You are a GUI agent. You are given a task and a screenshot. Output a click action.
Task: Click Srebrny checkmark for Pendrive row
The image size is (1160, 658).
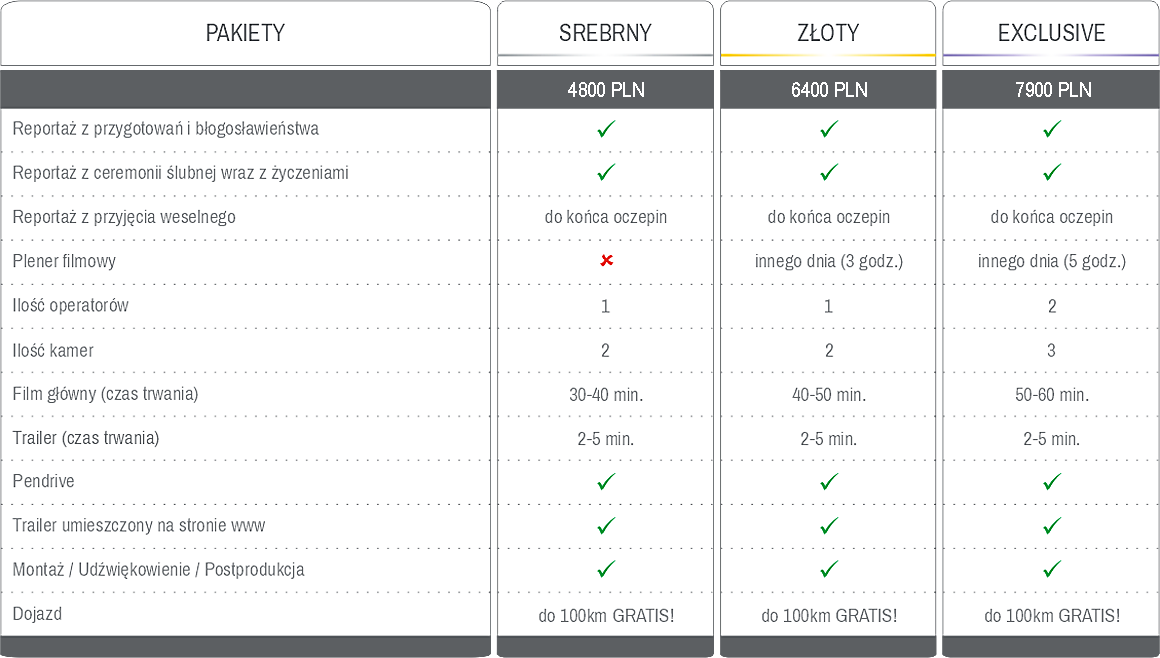pyautogui.click(x=606, y=481)
